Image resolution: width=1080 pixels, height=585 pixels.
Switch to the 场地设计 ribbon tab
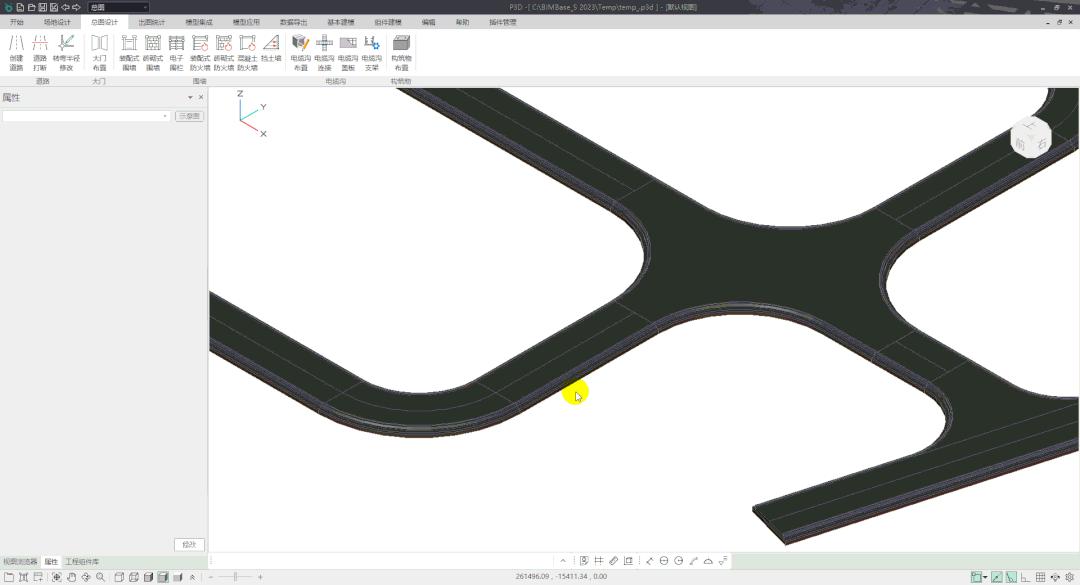point(58,21)
